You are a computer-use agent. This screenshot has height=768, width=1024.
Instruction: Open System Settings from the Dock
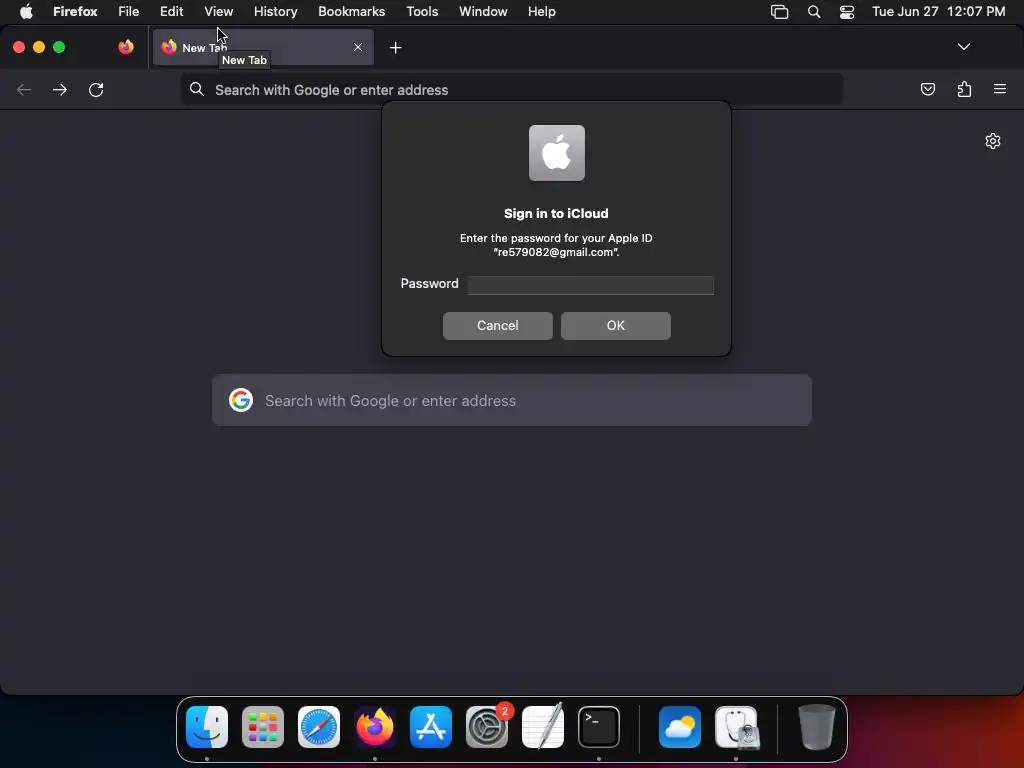487,727
